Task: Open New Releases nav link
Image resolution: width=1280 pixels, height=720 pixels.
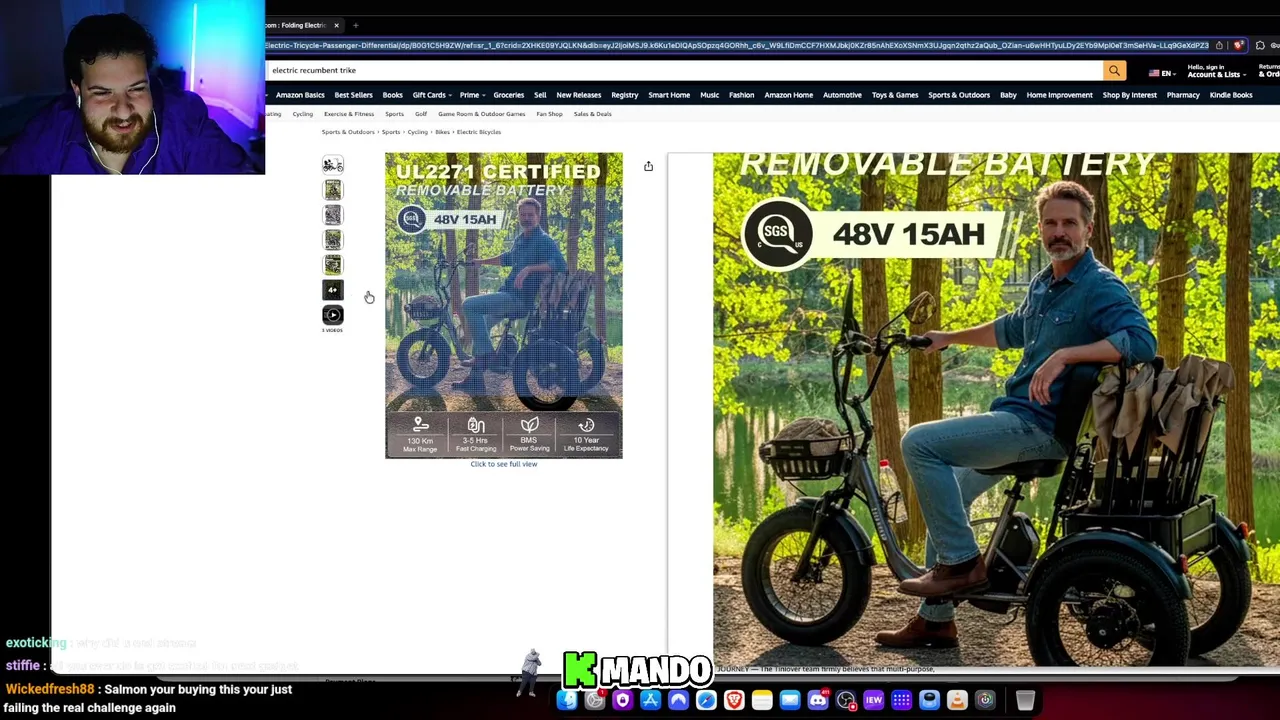Action: point(578,95)
